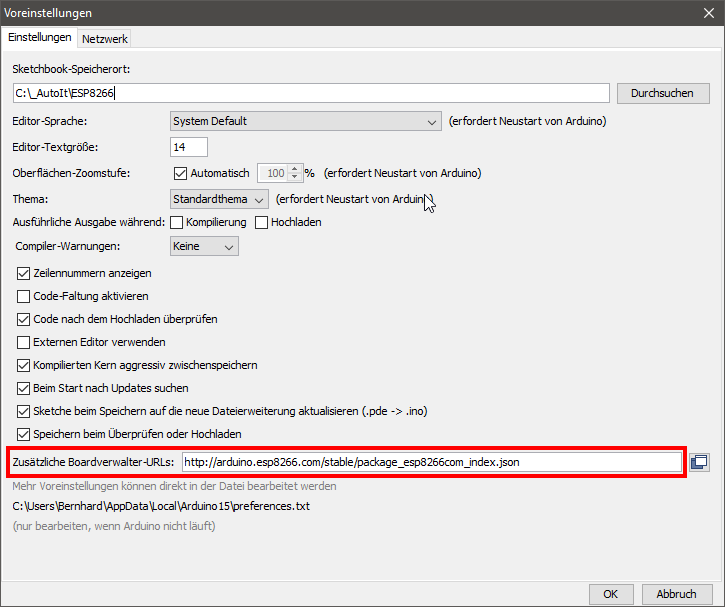Open the Compiler-Warnungen dropdown

pos(204,246)
